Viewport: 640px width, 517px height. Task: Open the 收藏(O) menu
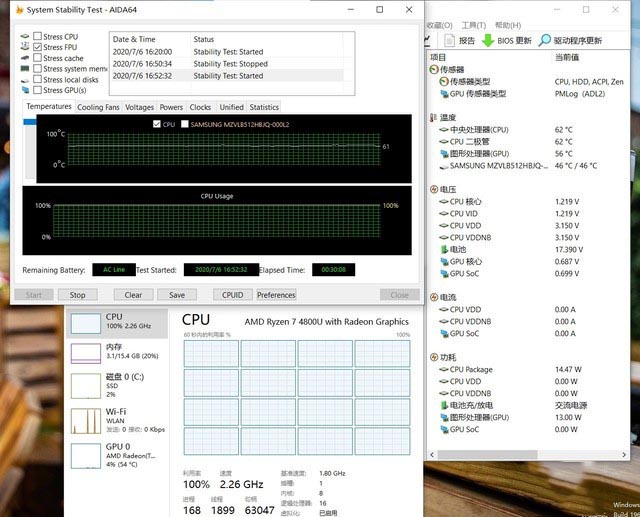point(440,25)
